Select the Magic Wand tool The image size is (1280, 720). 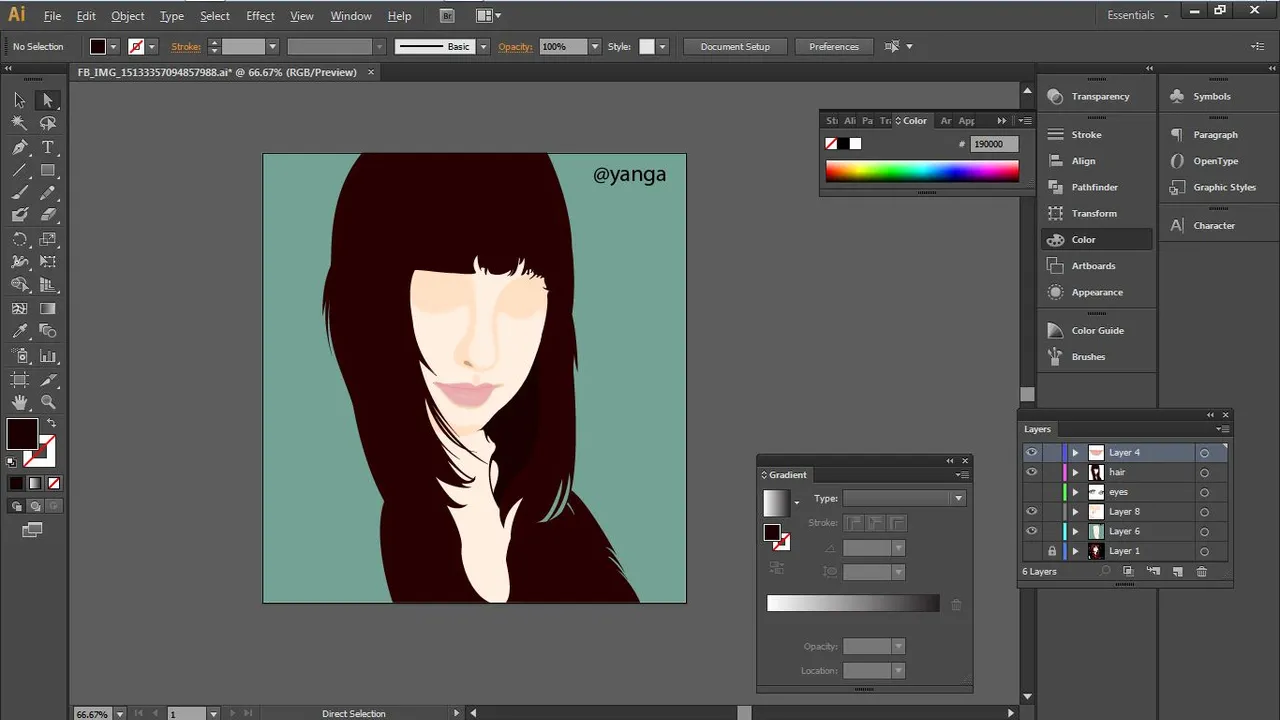(x=19, y=123)
